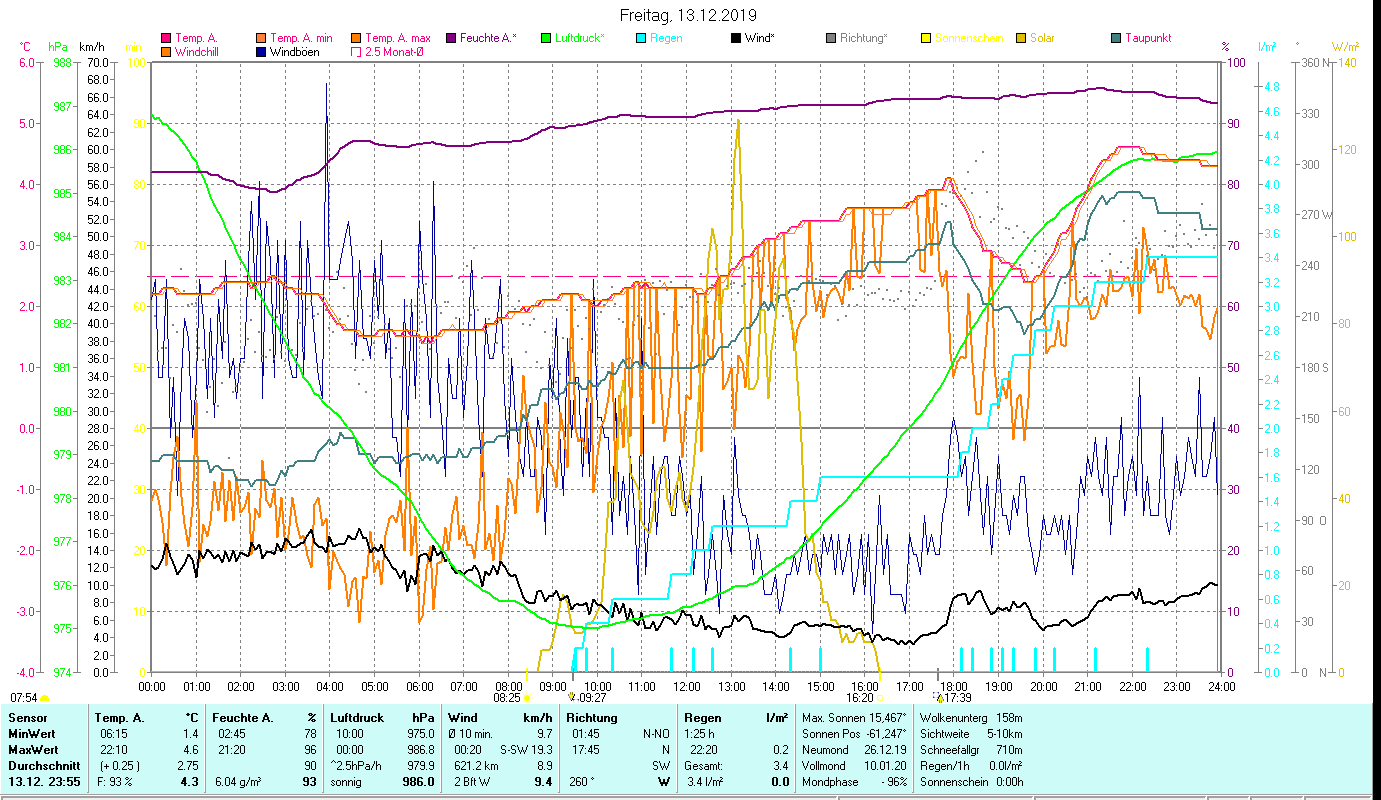
Task: Click the 621.2 km wind run value
Action: 474,766
